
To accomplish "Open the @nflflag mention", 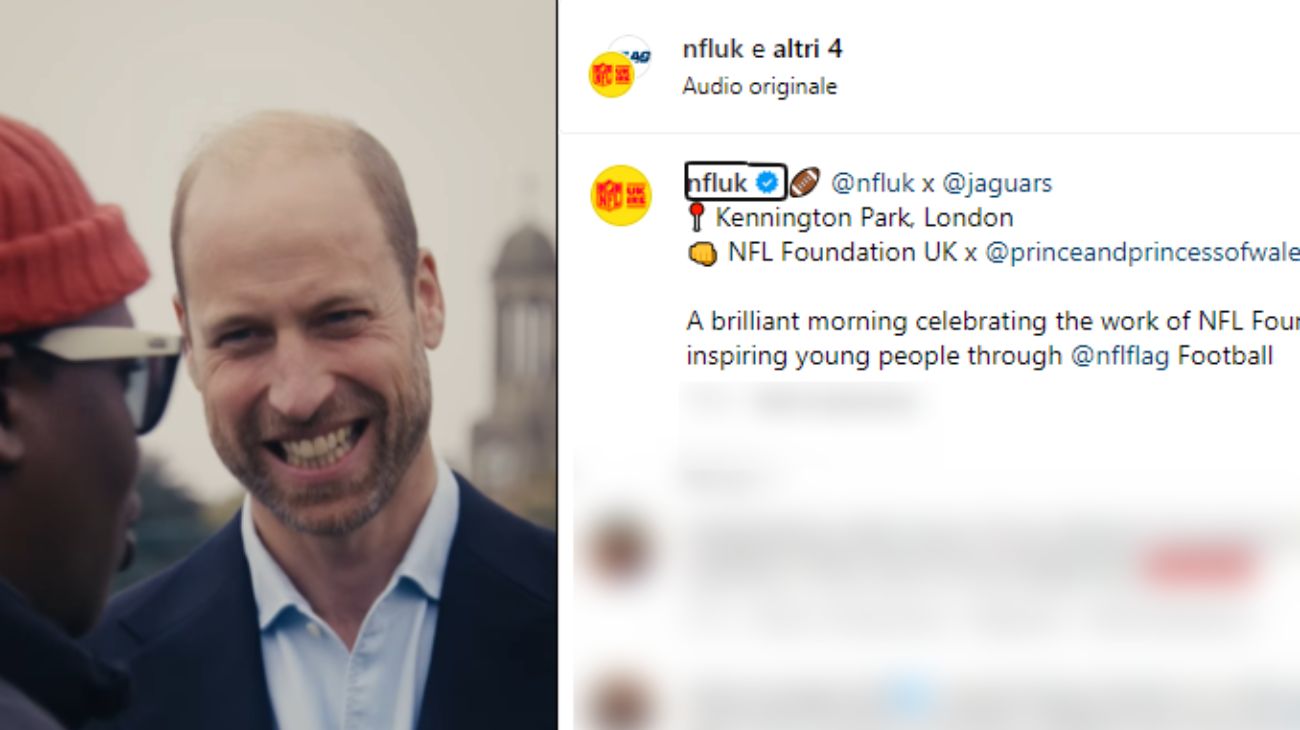I will [1120, 356].
